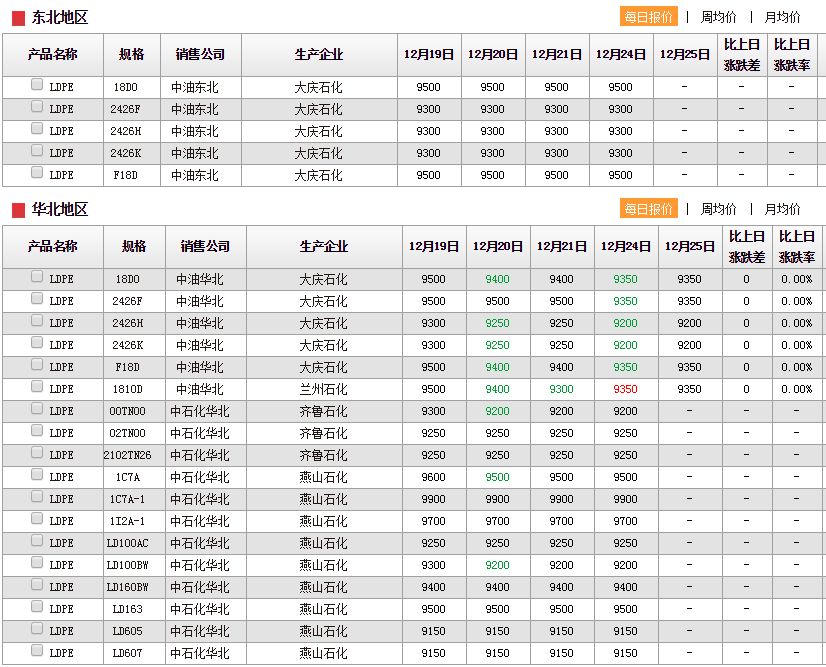Viewport: 826px width, 667px height.
Task: Click 大庆石化 cell in 东北 F18D row
Action: click(x=318, y=175)
